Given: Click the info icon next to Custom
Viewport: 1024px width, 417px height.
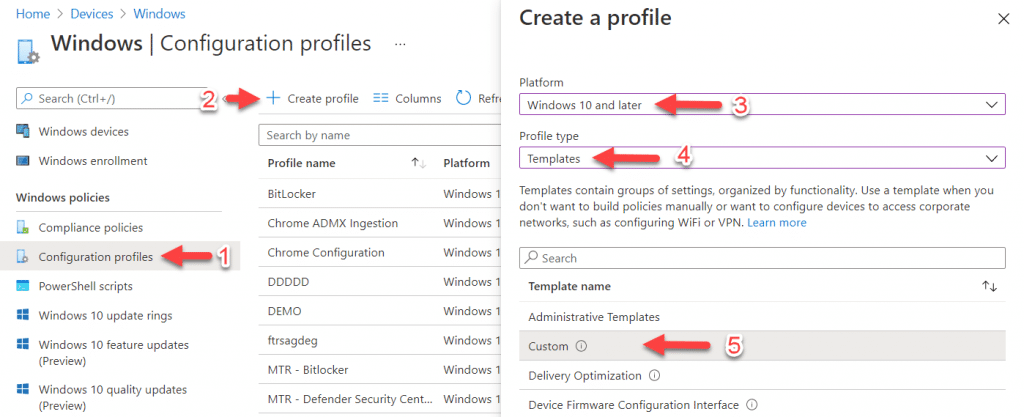Looking at the screenshot, I should (581, 347).
